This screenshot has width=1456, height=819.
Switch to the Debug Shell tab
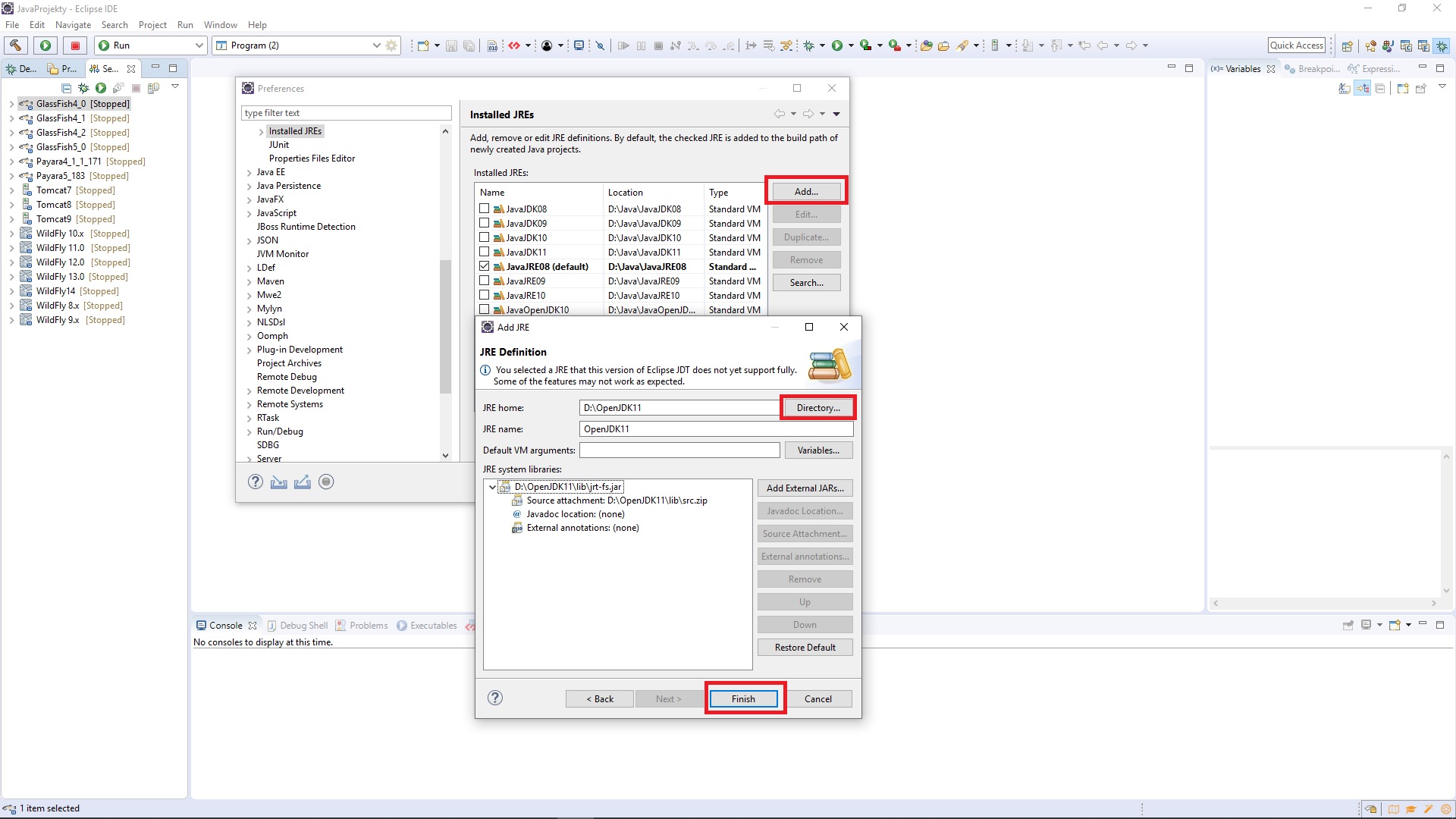click(304, 625)
